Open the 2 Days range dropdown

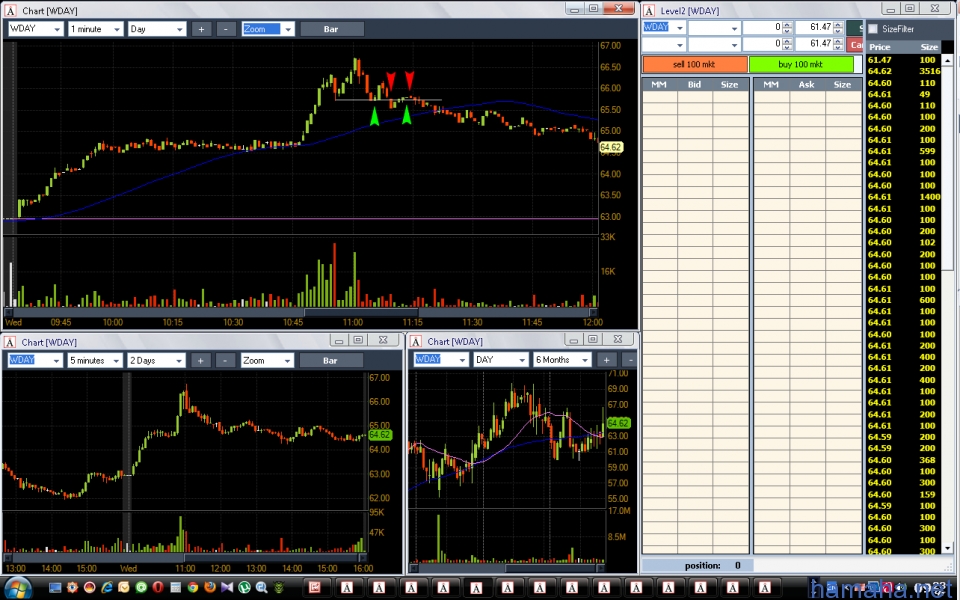click(x=179, y=361)
